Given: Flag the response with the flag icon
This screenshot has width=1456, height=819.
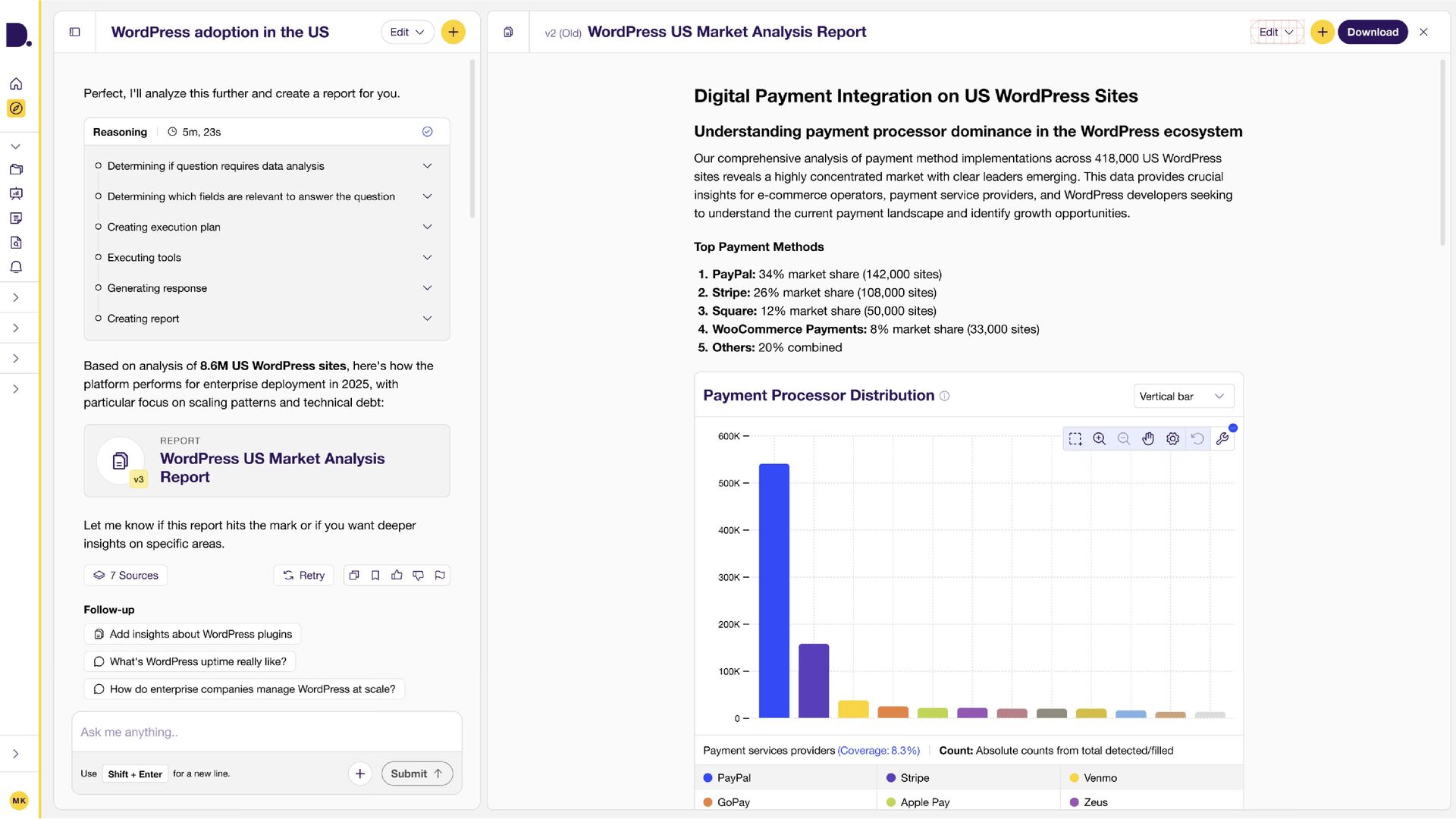Looking at the screenshot, I should tap(440, 576).
